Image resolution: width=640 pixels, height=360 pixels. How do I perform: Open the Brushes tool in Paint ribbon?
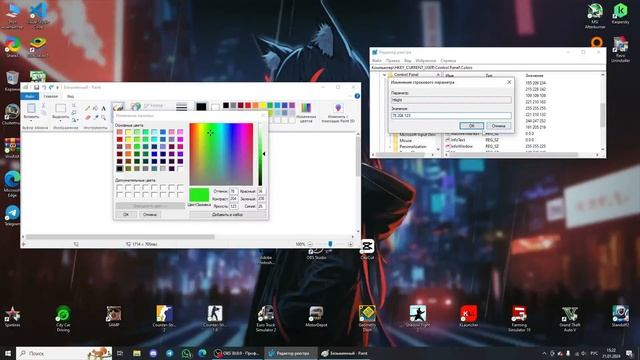point(118,107)
